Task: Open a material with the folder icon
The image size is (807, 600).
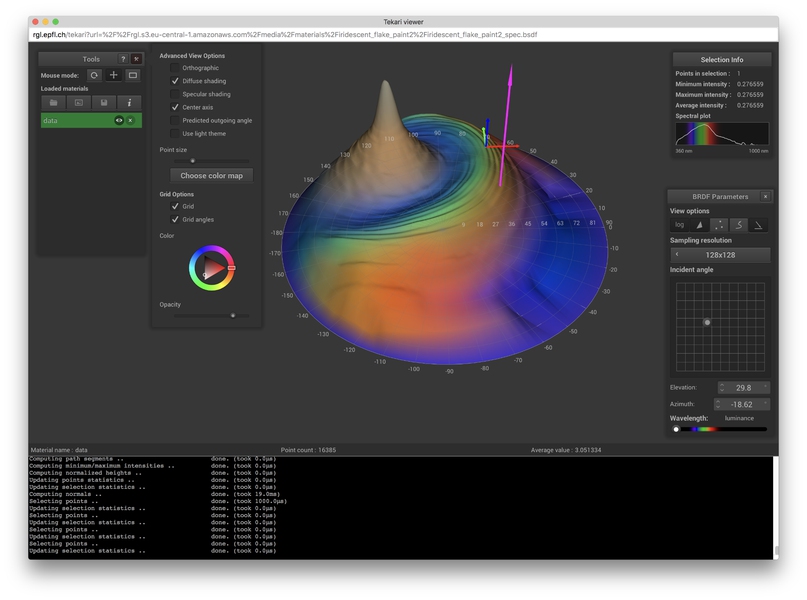Action: pos(54,102)
